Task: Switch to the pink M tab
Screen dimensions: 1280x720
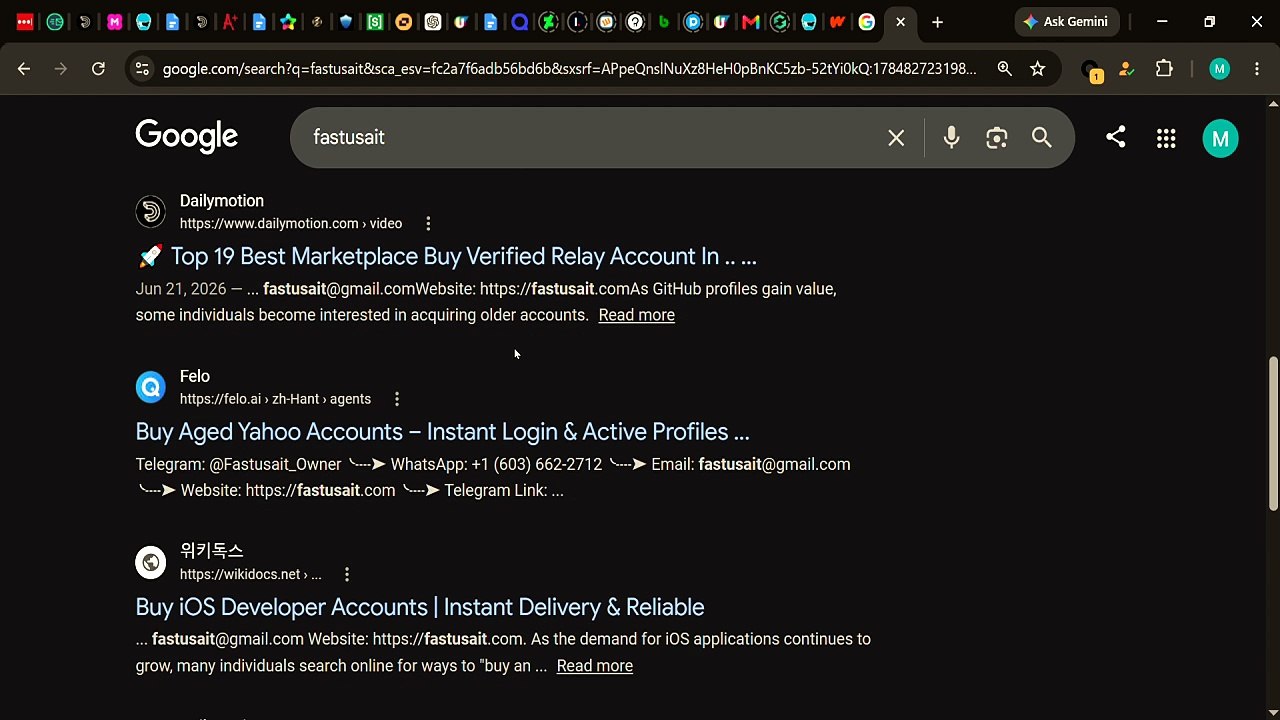Action: click(114, 22)
